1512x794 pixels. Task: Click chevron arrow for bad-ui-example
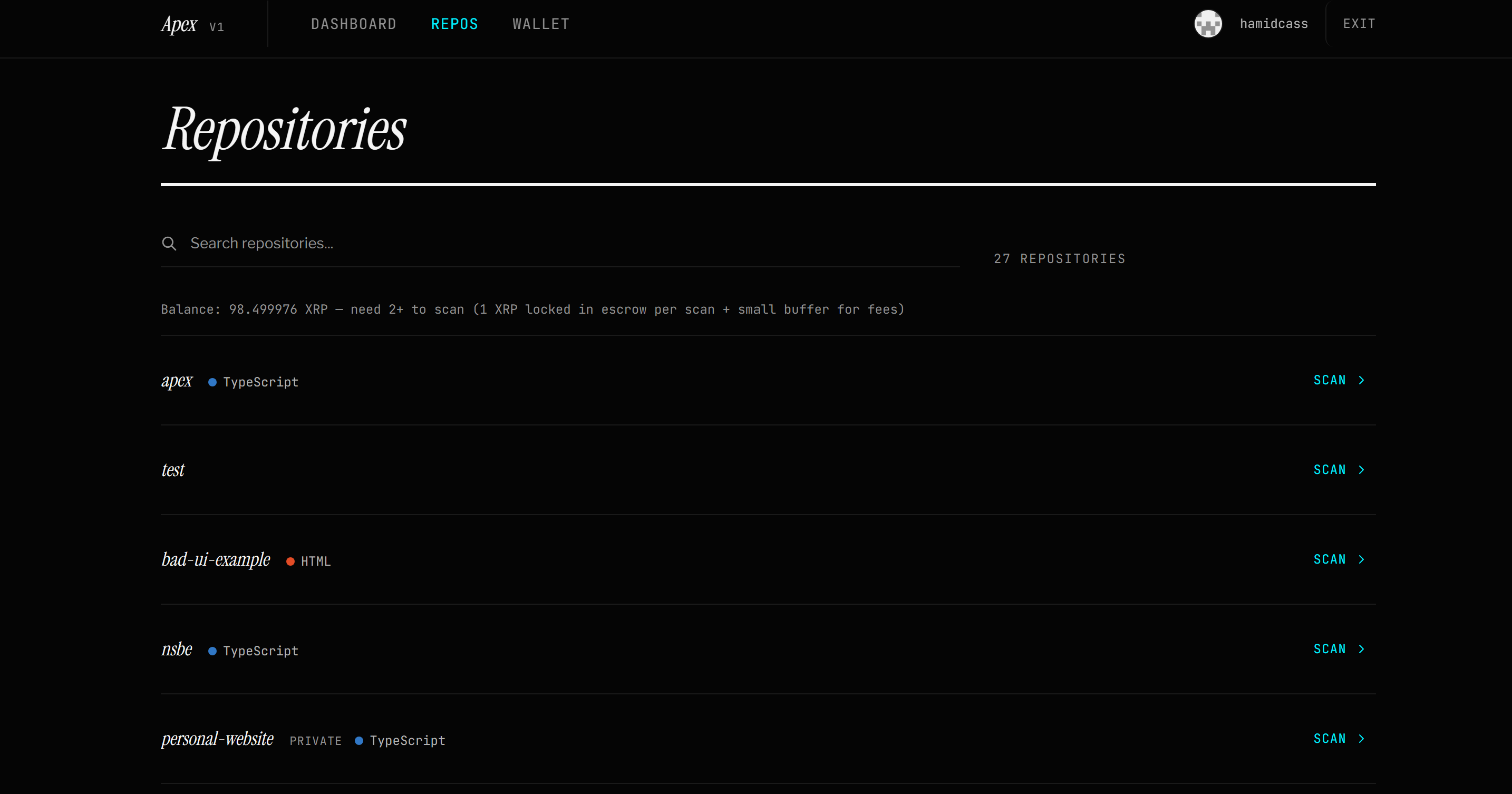point(1361,560)
